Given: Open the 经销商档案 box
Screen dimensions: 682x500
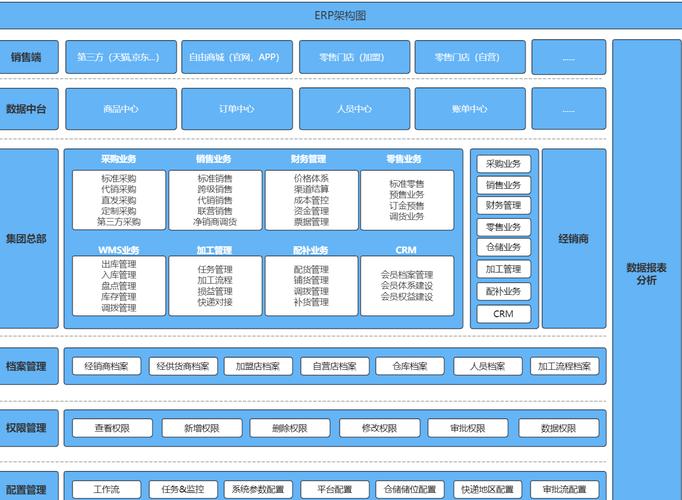Looking at the screenshot, I should point(107,366).
